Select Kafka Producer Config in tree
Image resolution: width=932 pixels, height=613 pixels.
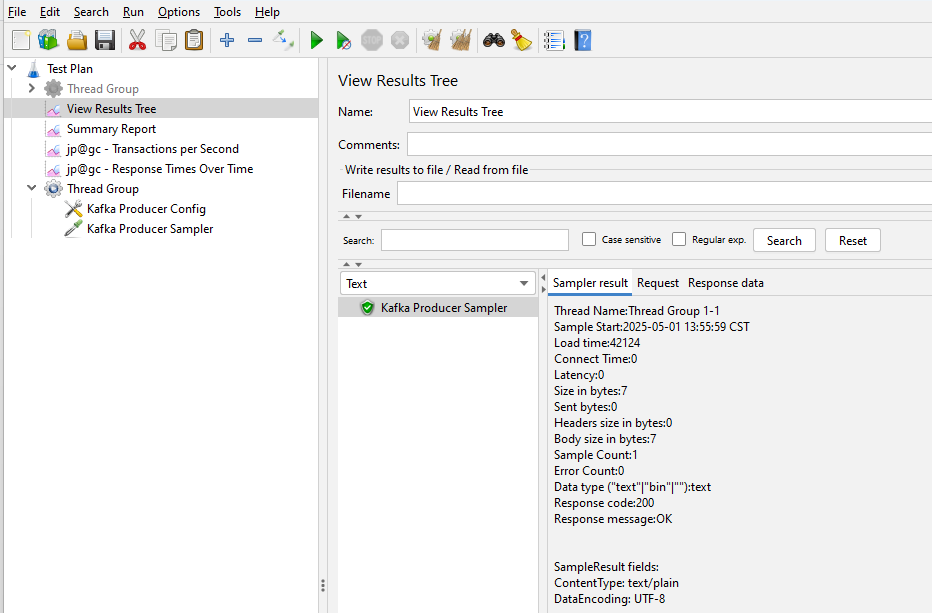tap(146, 209)
